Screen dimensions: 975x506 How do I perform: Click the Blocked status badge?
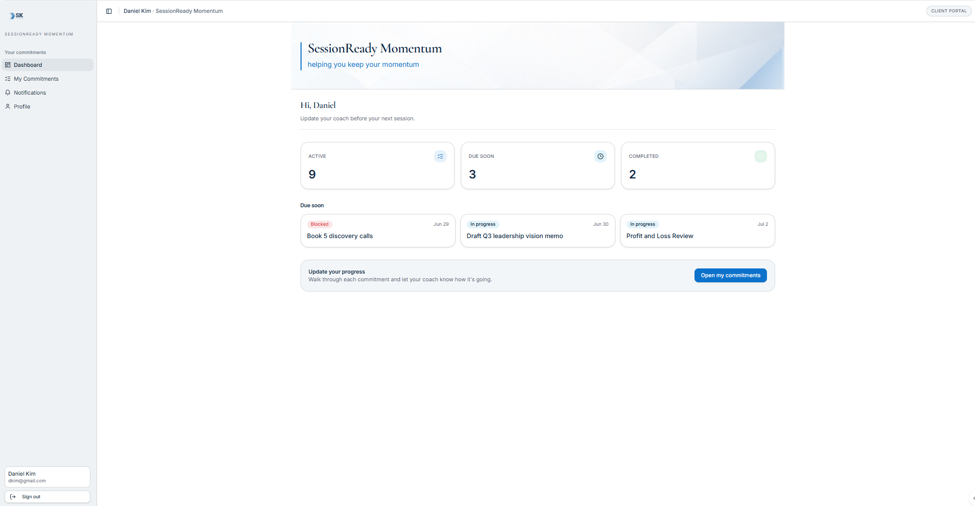coord(320,224)
